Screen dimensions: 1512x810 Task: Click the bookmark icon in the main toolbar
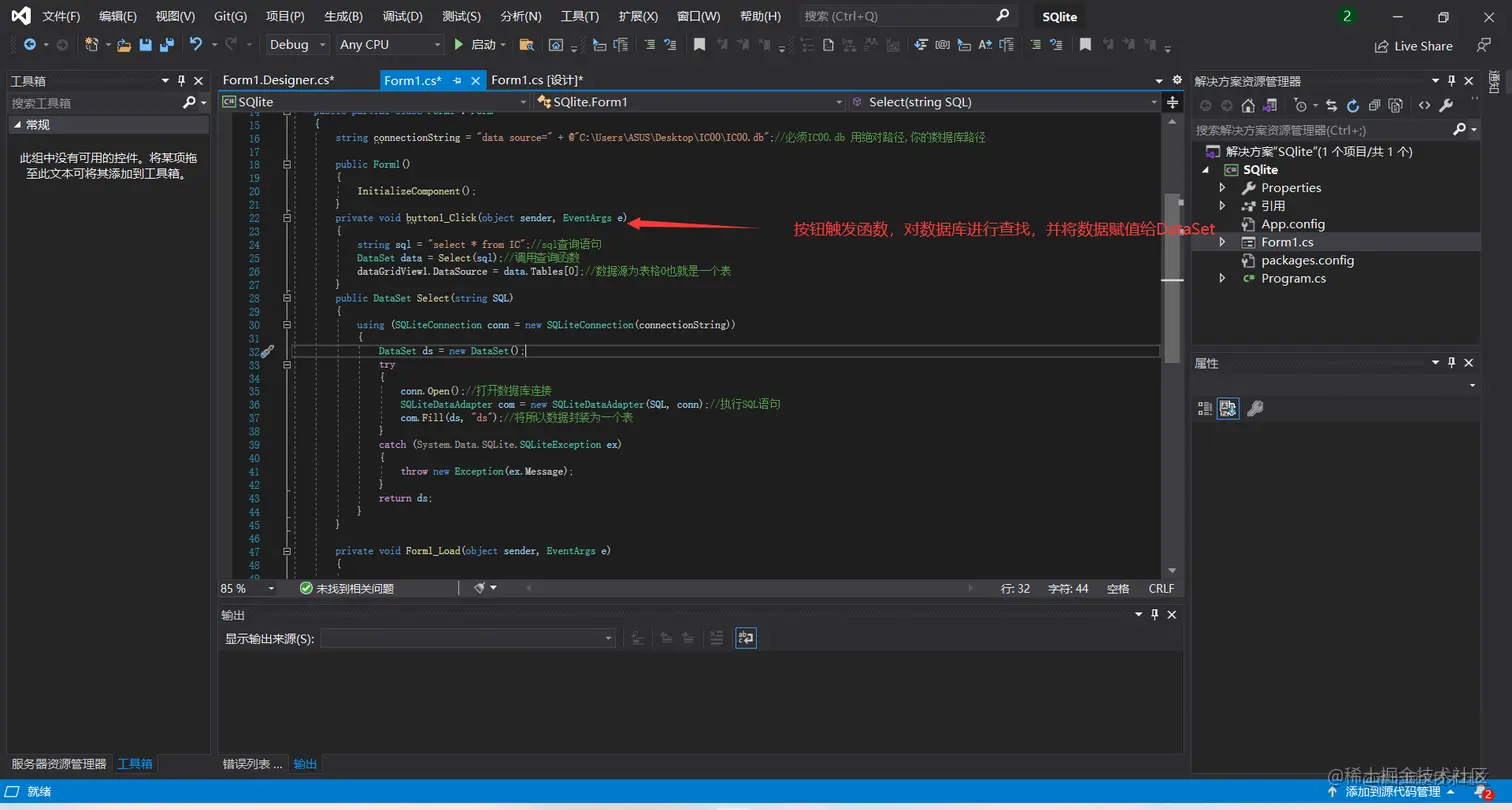(x=699, y=45)
